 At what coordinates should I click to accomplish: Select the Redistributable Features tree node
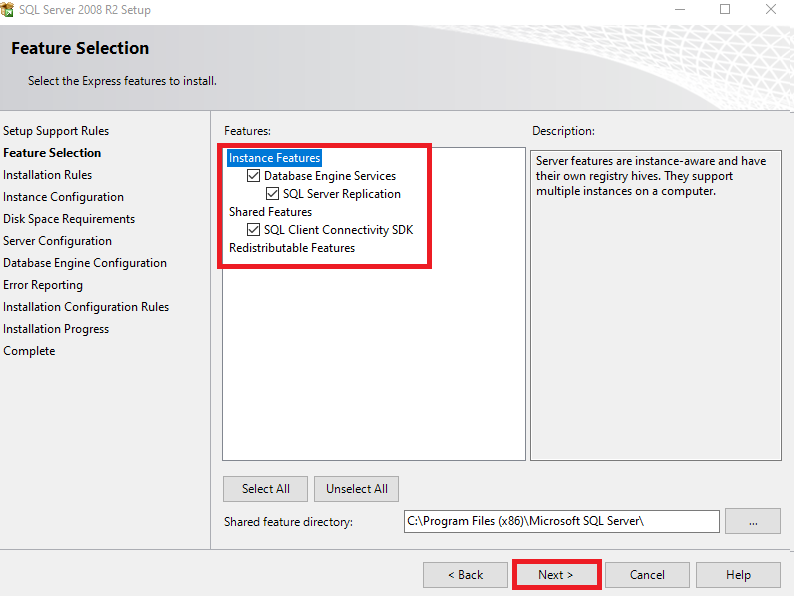click(292, 248)
